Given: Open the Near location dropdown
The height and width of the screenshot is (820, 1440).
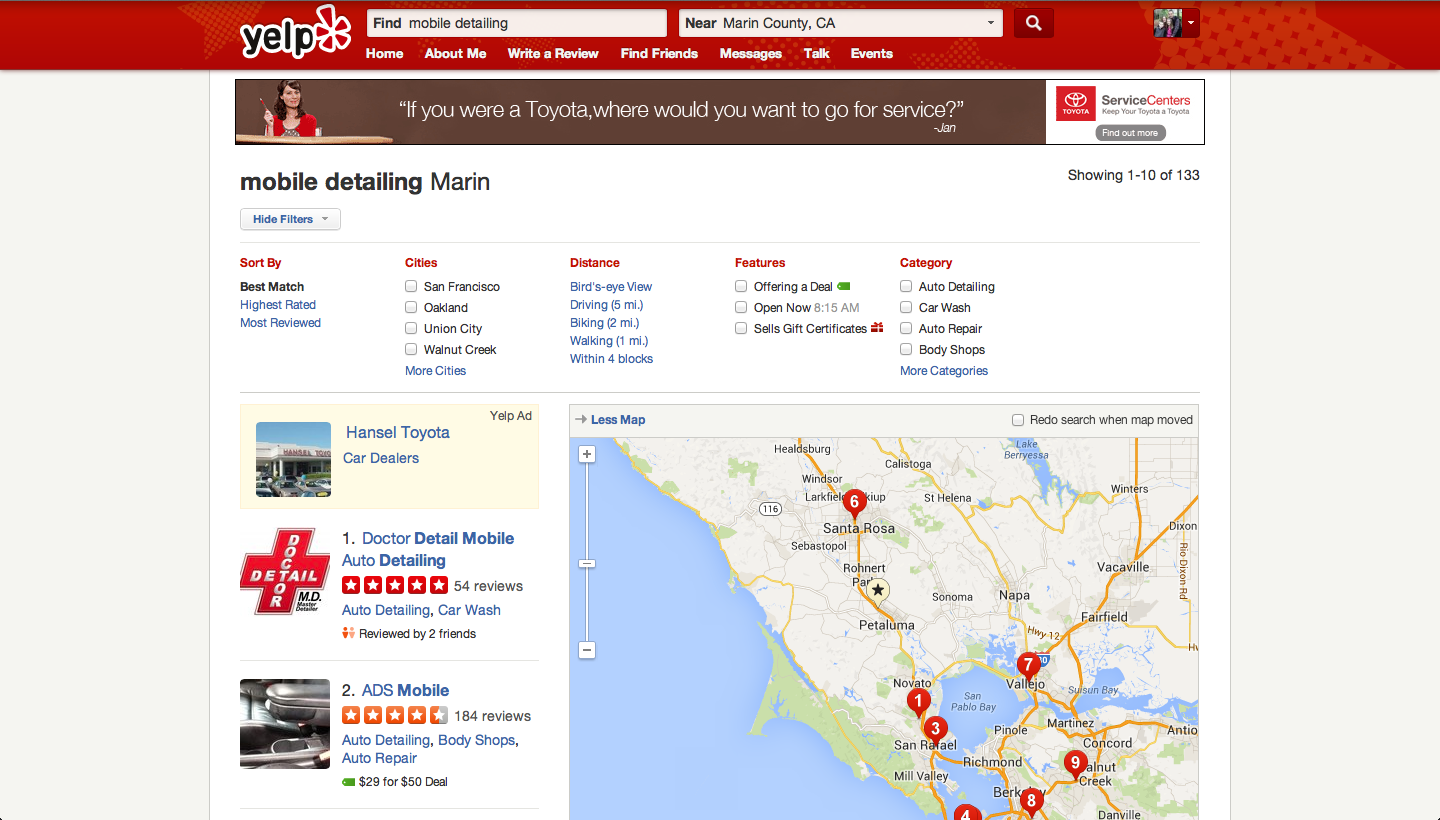Looking at the screenshot, I should point(990,22).
